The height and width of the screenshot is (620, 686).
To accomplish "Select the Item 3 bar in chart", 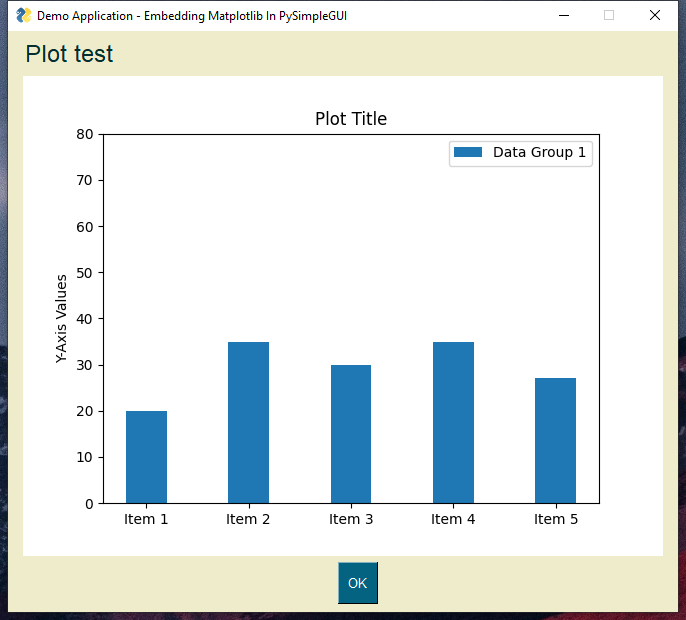I will [x=350, y=434].
